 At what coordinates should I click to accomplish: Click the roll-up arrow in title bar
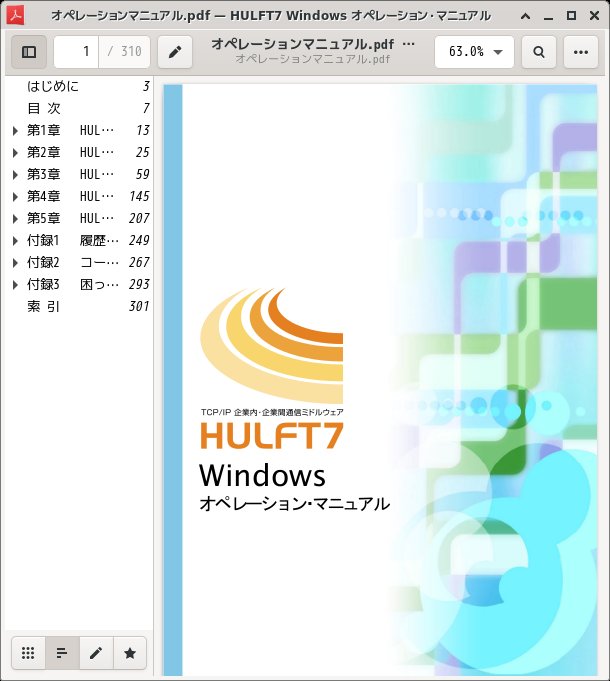coord(525,16)
